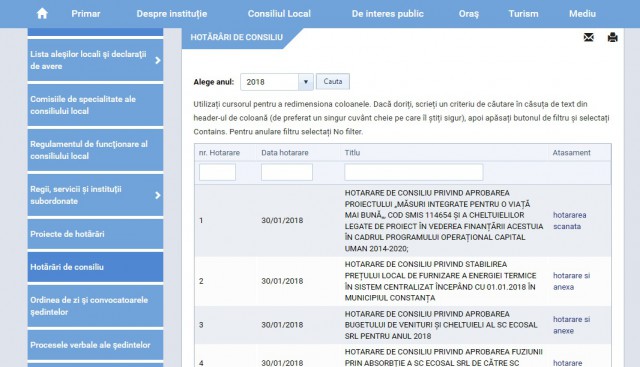Click the Cauta search button
The height and width of the screenshot is (367, 640).
[333, 81]
